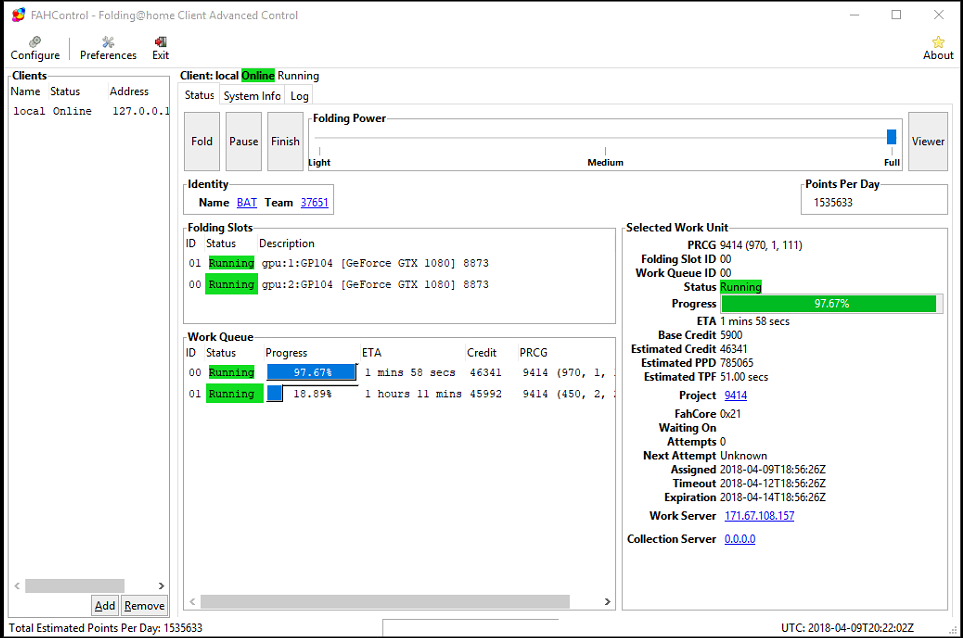Click Total Estimated Points Per Day status text
Viewport: 963px width, 638px height.
pyautogui.click(x=106, y=628)
